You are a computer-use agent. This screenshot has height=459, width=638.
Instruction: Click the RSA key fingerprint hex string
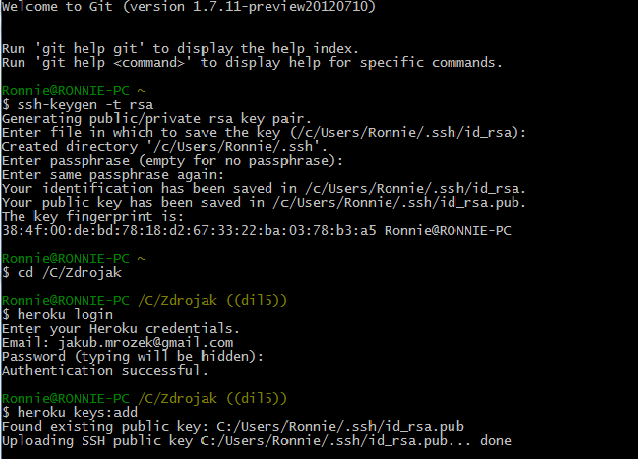click(x=188, y=231)
